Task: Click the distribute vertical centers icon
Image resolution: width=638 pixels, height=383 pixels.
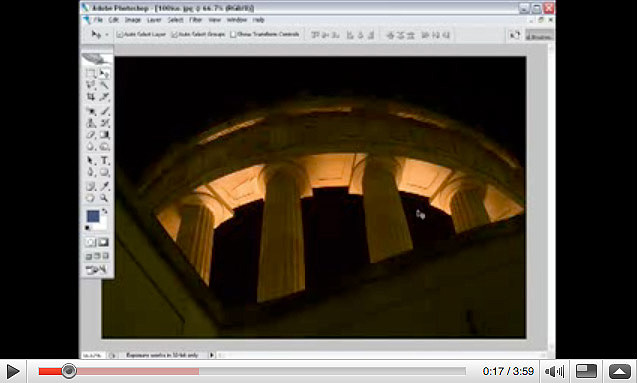Action: coord(400,35)
